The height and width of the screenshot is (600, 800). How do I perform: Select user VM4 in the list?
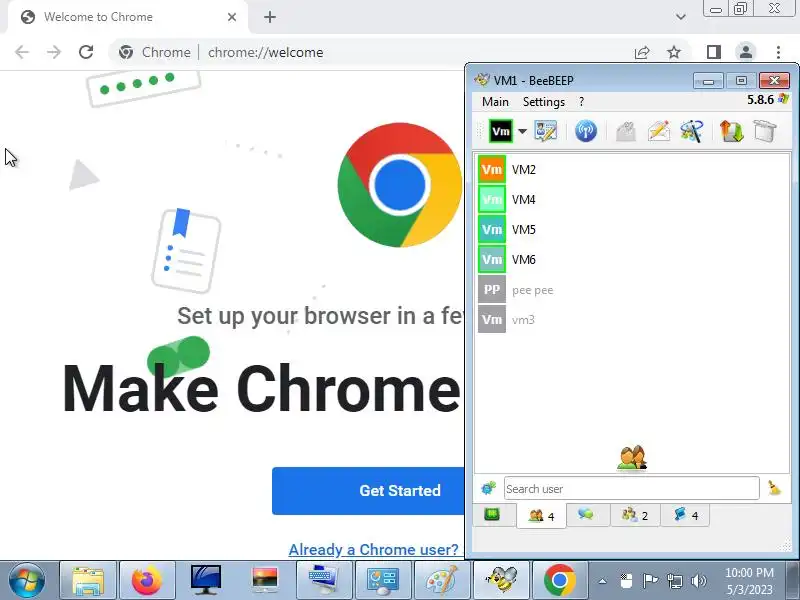click(633, 199)
